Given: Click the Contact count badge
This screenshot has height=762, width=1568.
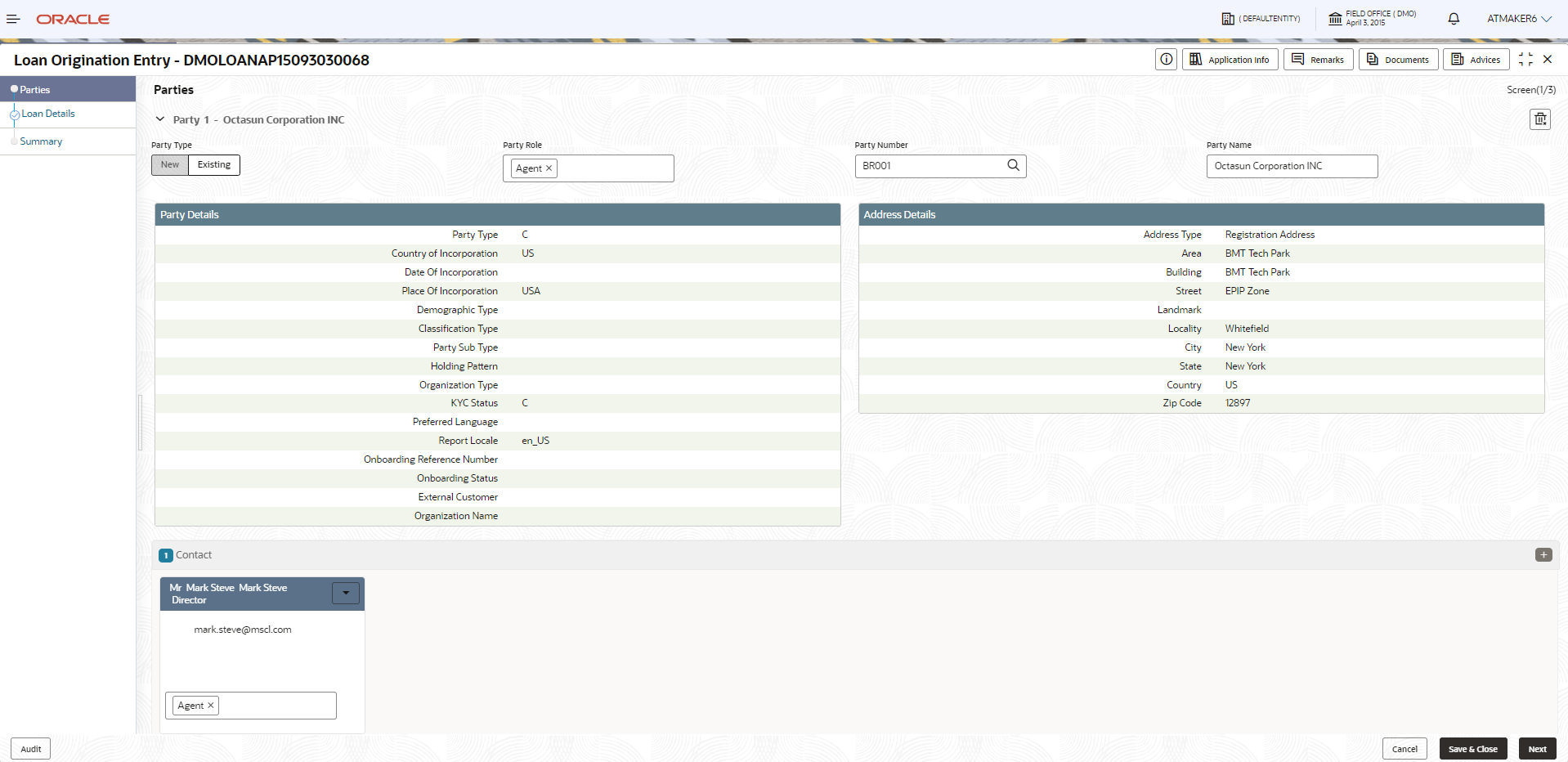Looking at the screenshot, I should 166,555.
